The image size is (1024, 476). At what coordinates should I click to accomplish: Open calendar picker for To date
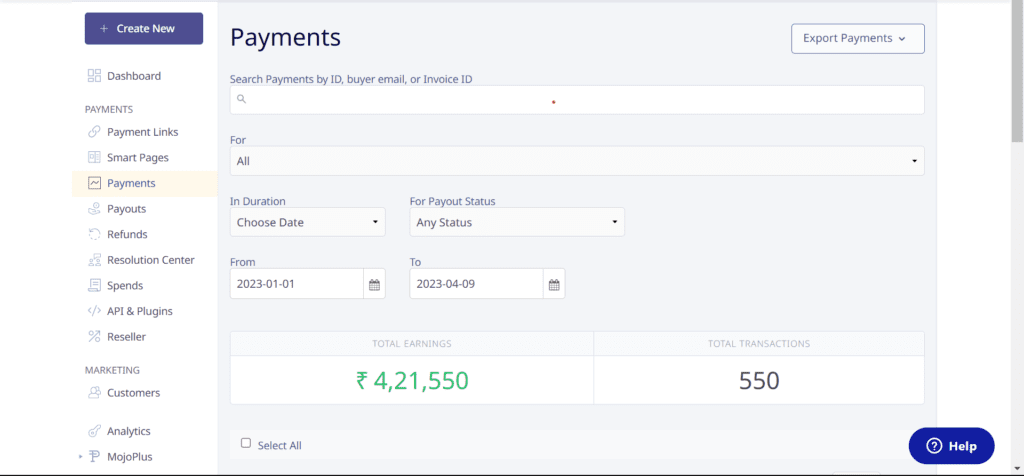click(554, 284)
